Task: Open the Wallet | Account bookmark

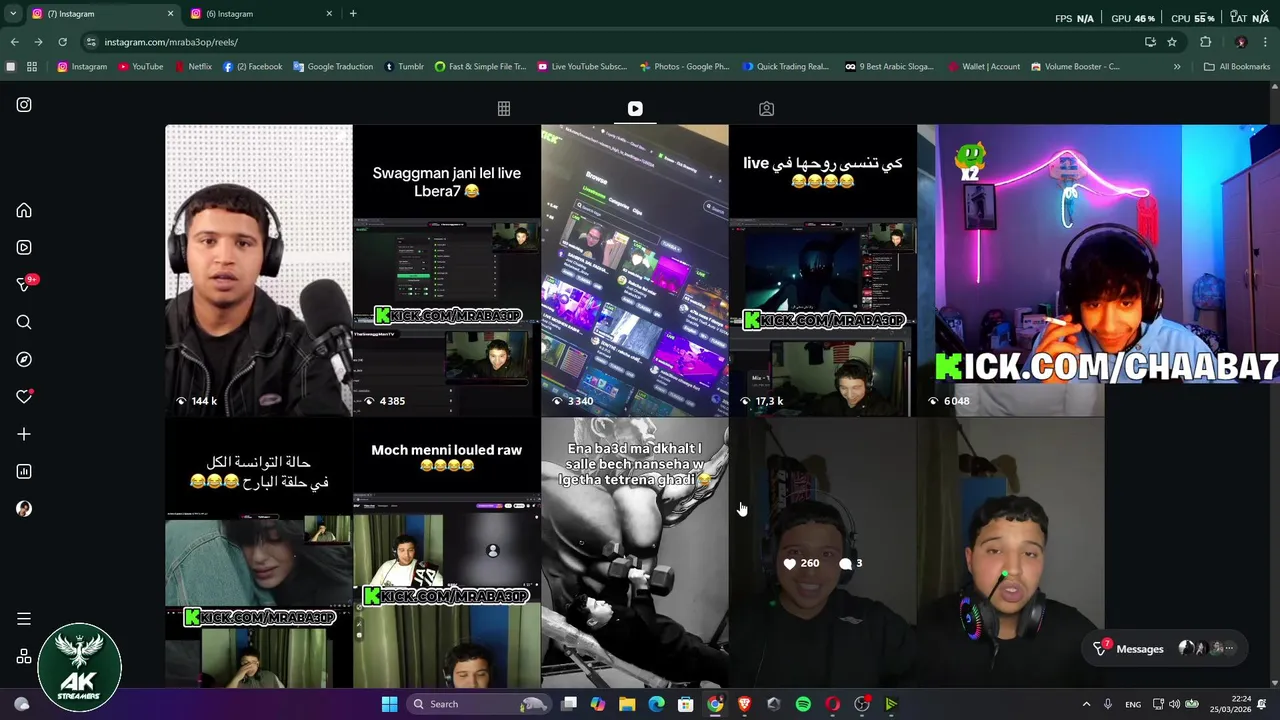Action: pyautogui.click(x=983, y=67)
